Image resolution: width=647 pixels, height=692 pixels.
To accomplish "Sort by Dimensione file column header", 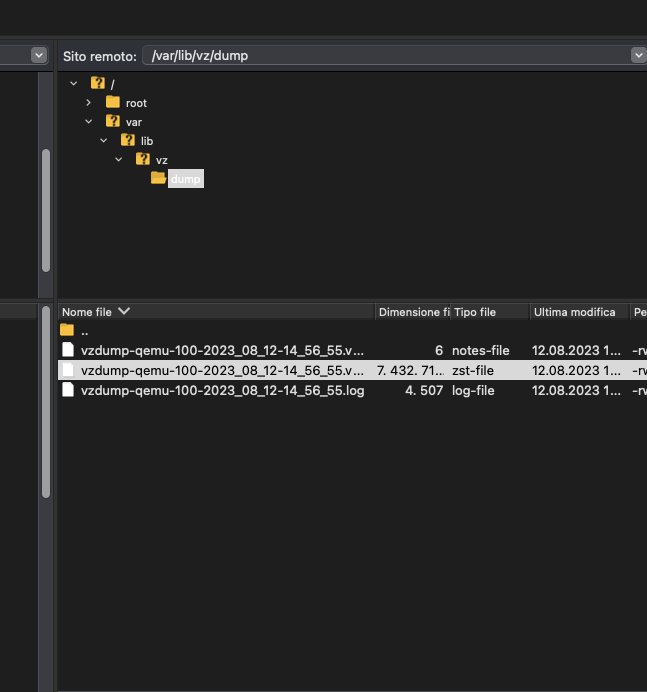I will click(412, 312).
